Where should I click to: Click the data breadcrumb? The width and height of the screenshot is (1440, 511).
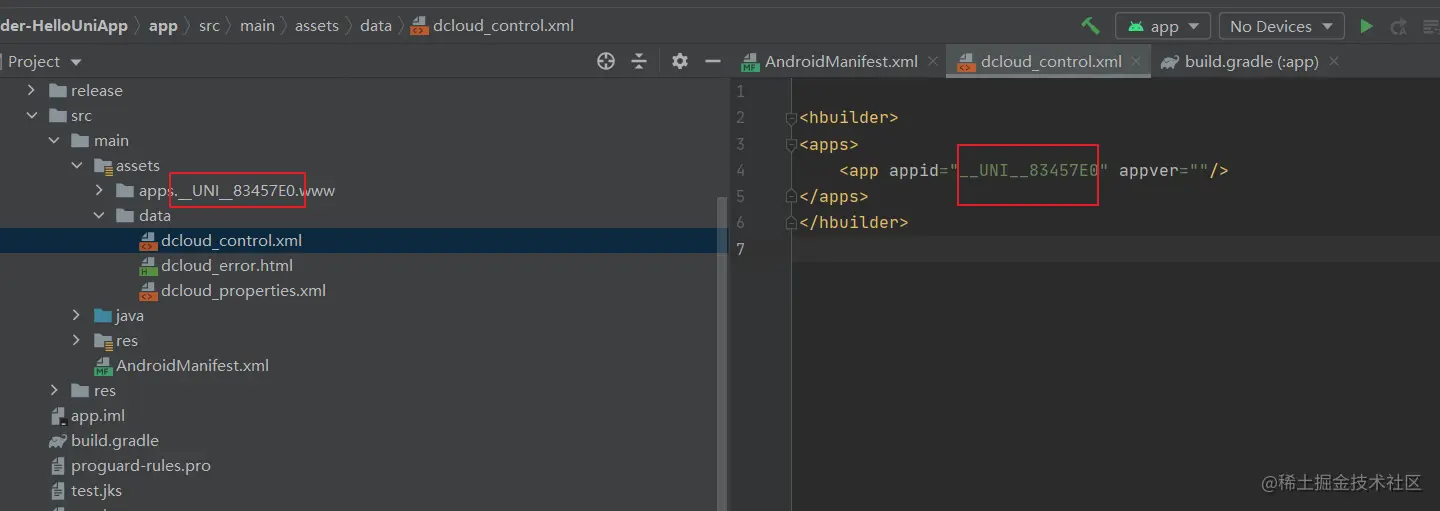(376, 26)
